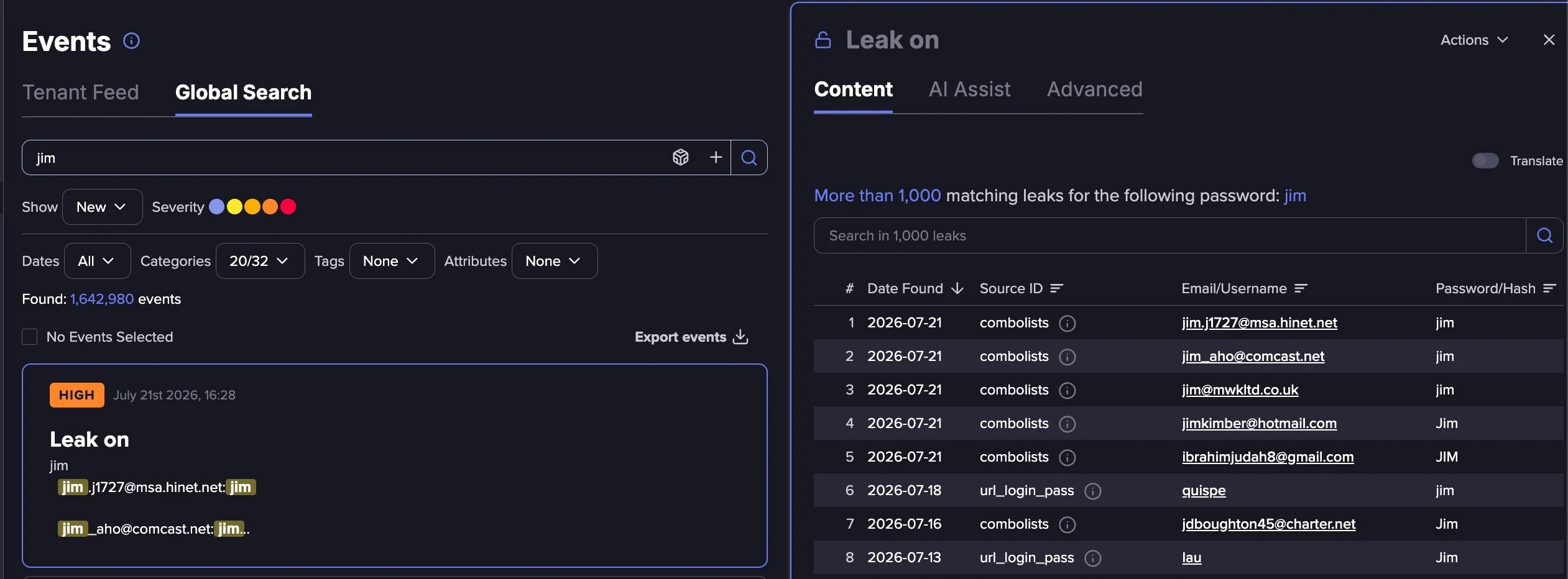Click the Search in 1,000 leaks field
The width and height of the screenshot is (1568, 579).
(1169, 235)
